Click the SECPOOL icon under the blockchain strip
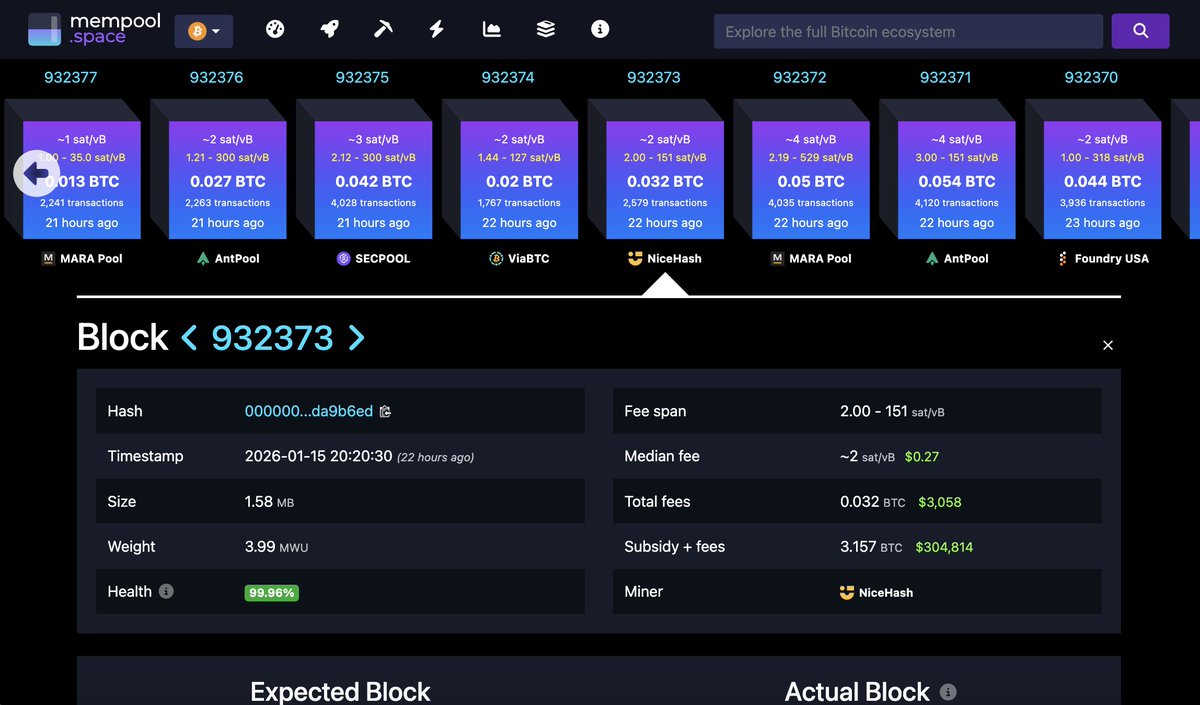Image resolution: width=1200 pixels, height=705 pixels. point(343,258)
